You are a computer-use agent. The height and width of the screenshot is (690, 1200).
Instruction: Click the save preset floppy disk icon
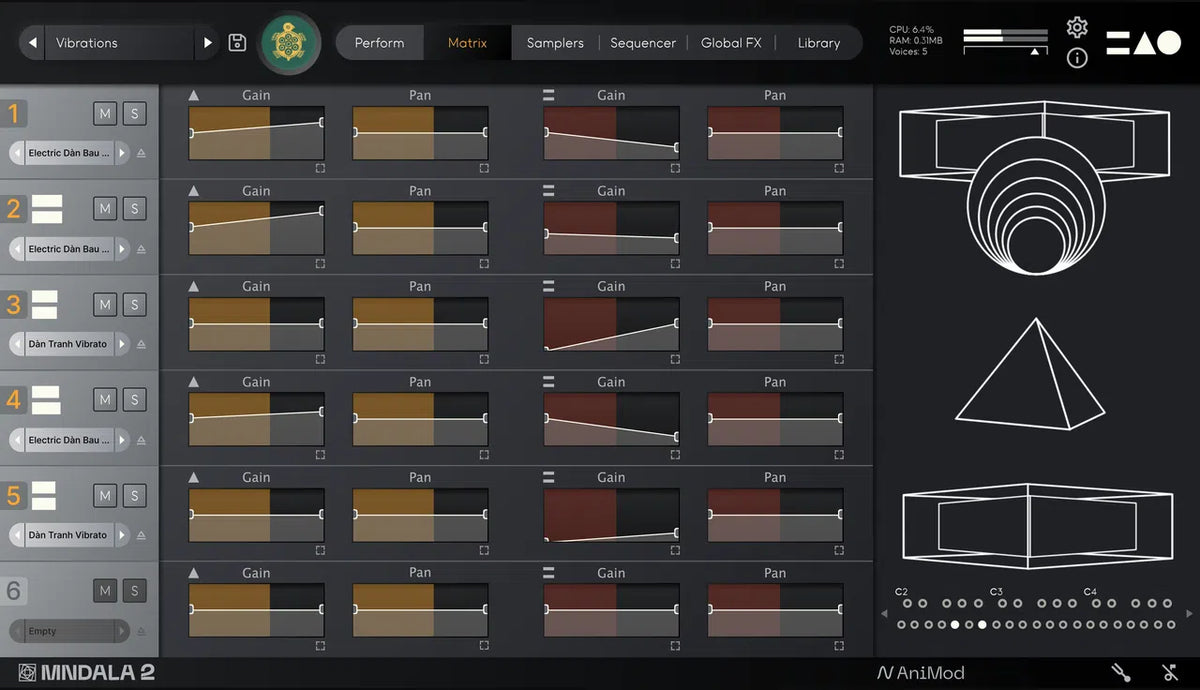tap(237, 43)
